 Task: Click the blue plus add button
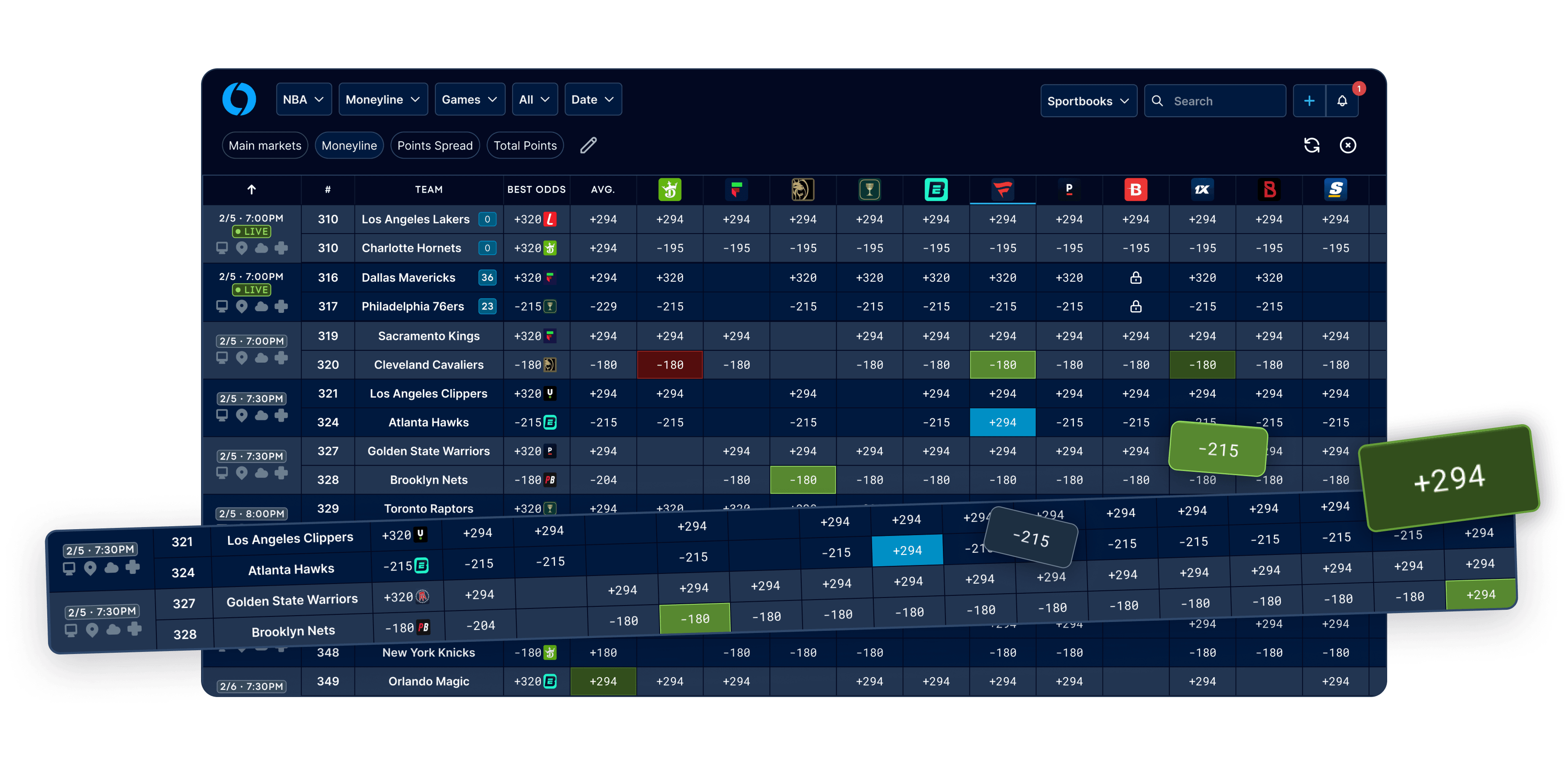(x=1309, y=101)
